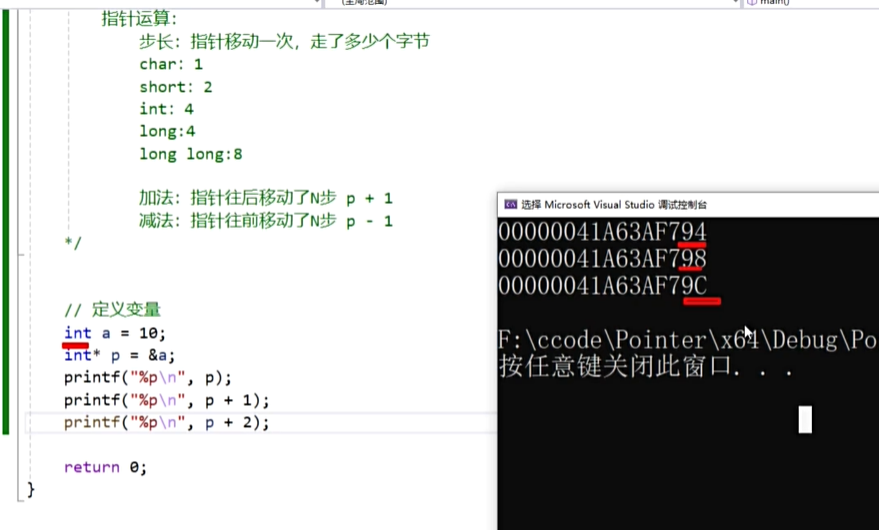Screen dimensions: 879x530
Task: Click the console window's system icon
Action: [510, 205]
